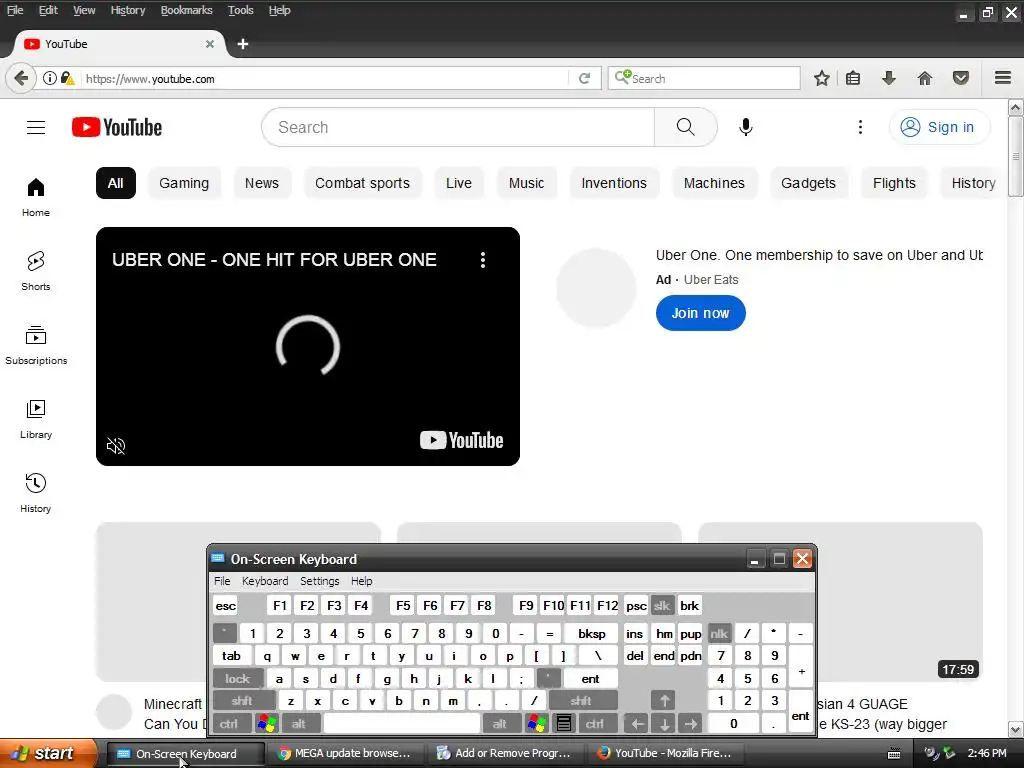Open the Firefox downloads arrow

coord(889,78)
